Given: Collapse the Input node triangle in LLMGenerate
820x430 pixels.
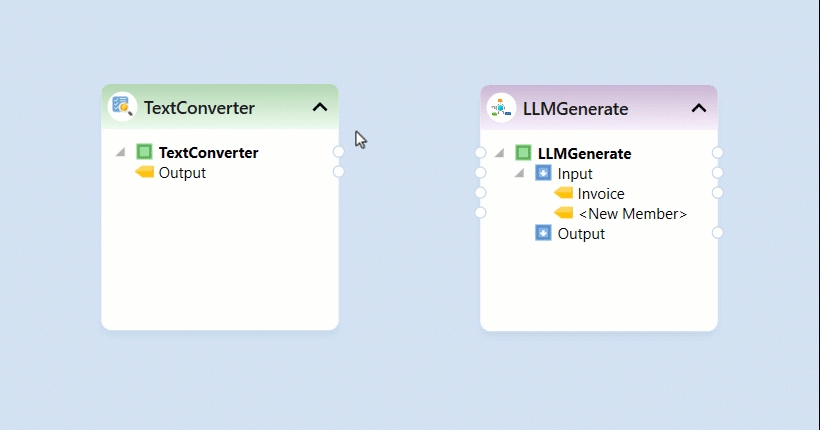Looking at the screenshot, I should tap(519, 173).
